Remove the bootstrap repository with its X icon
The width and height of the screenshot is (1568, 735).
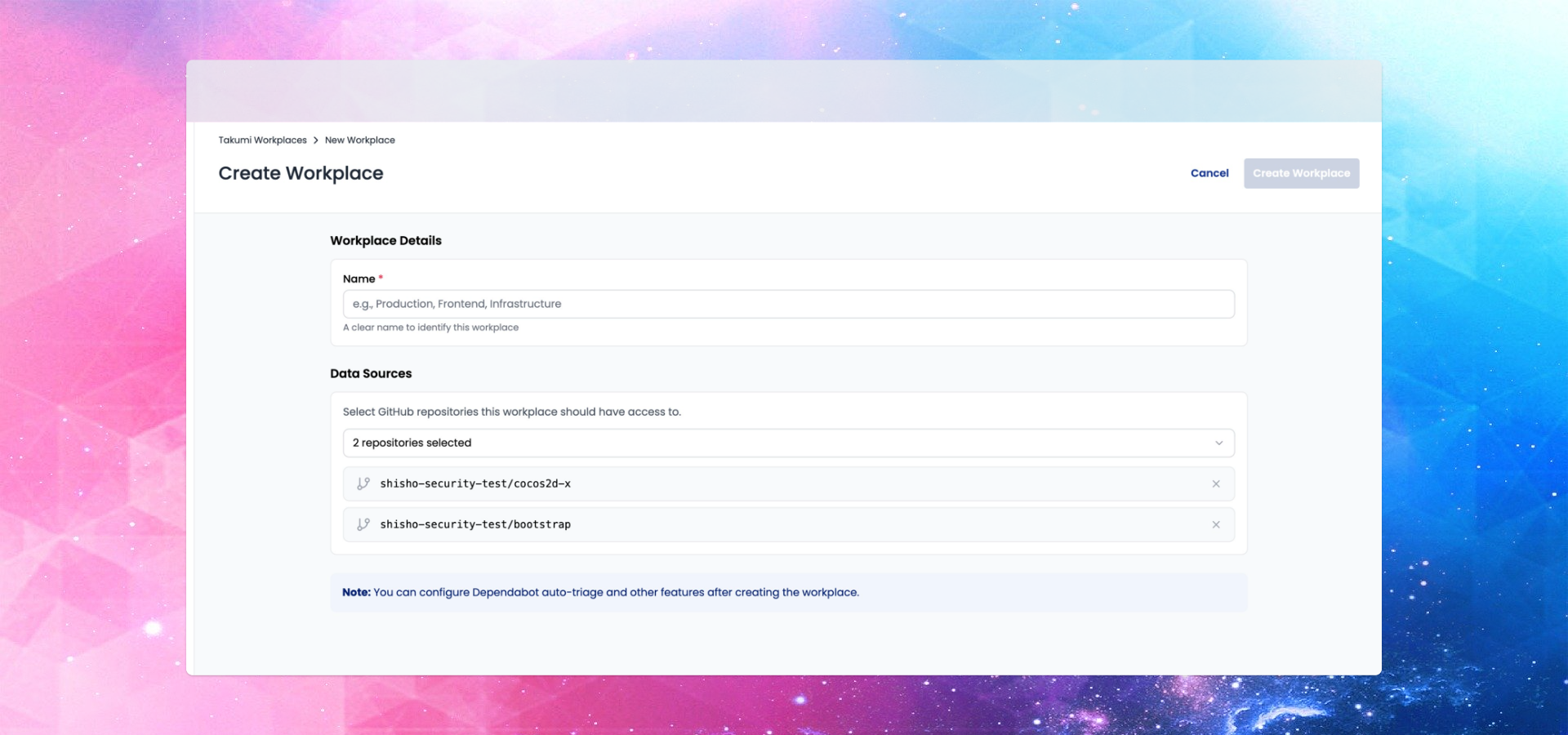click(x=1216, y=524)
